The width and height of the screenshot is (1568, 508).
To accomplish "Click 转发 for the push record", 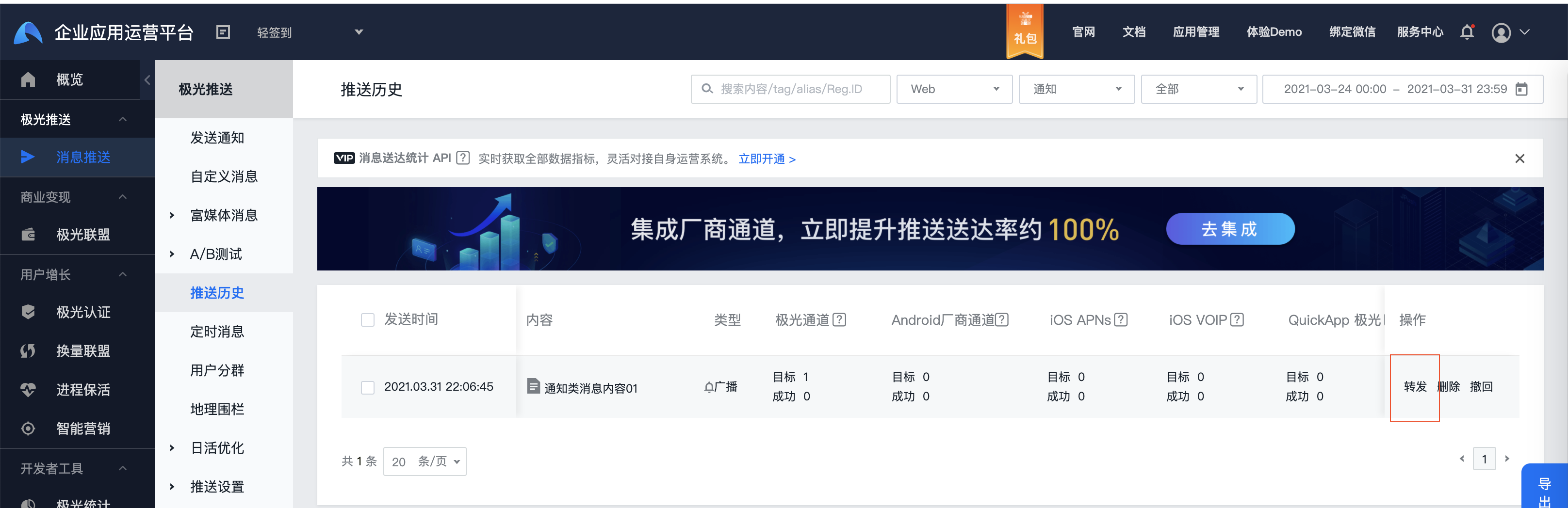I will pyautogui.click(x=1415, y=387).
